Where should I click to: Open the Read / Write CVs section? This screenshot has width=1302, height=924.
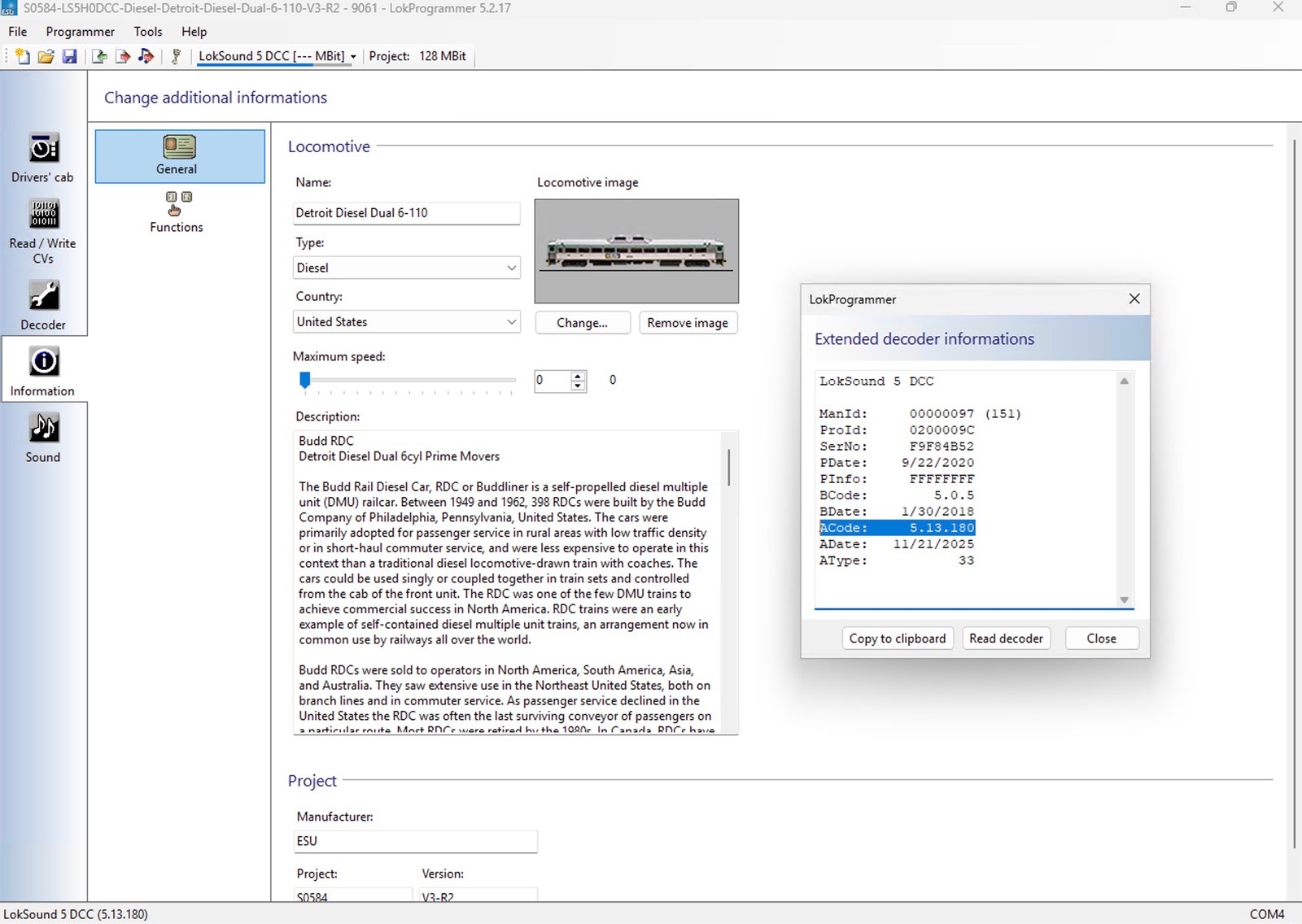42,232
